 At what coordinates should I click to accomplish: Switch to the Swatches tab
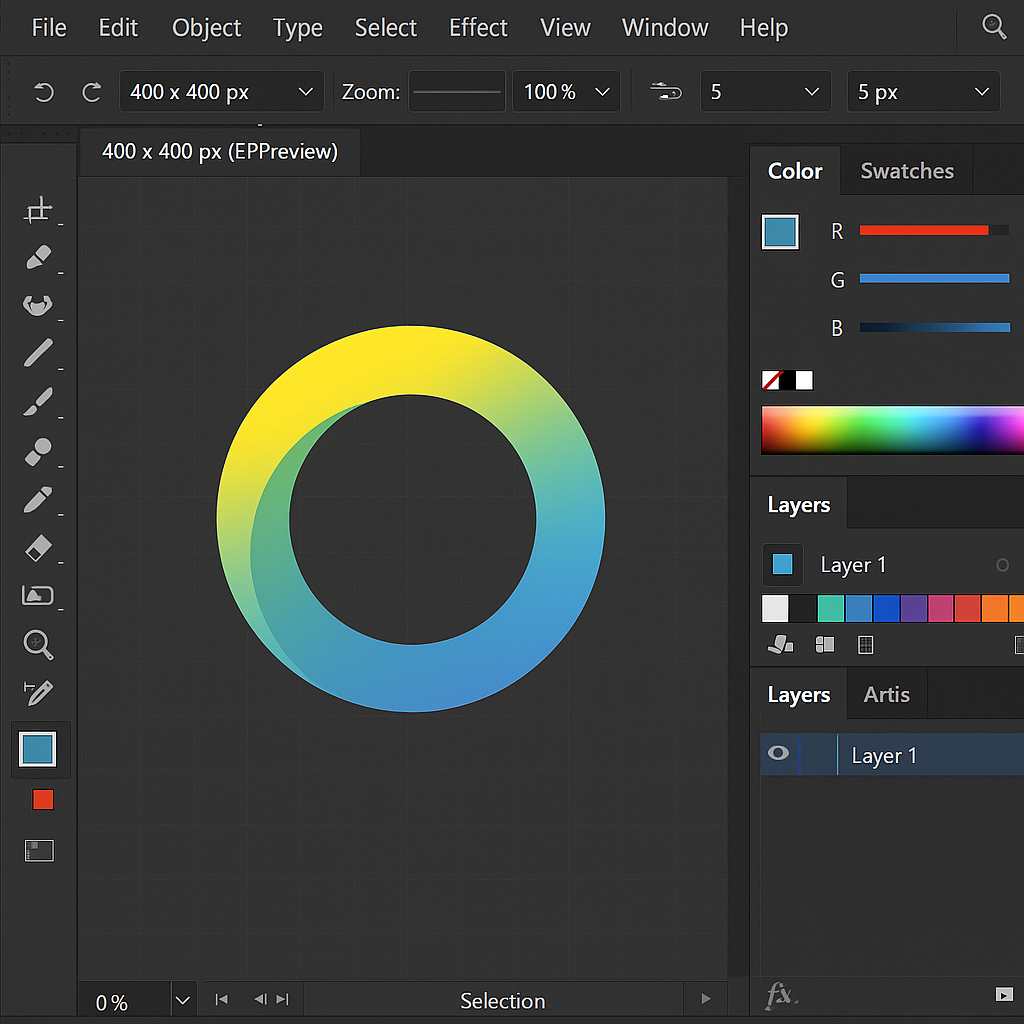tap(906, 171)
